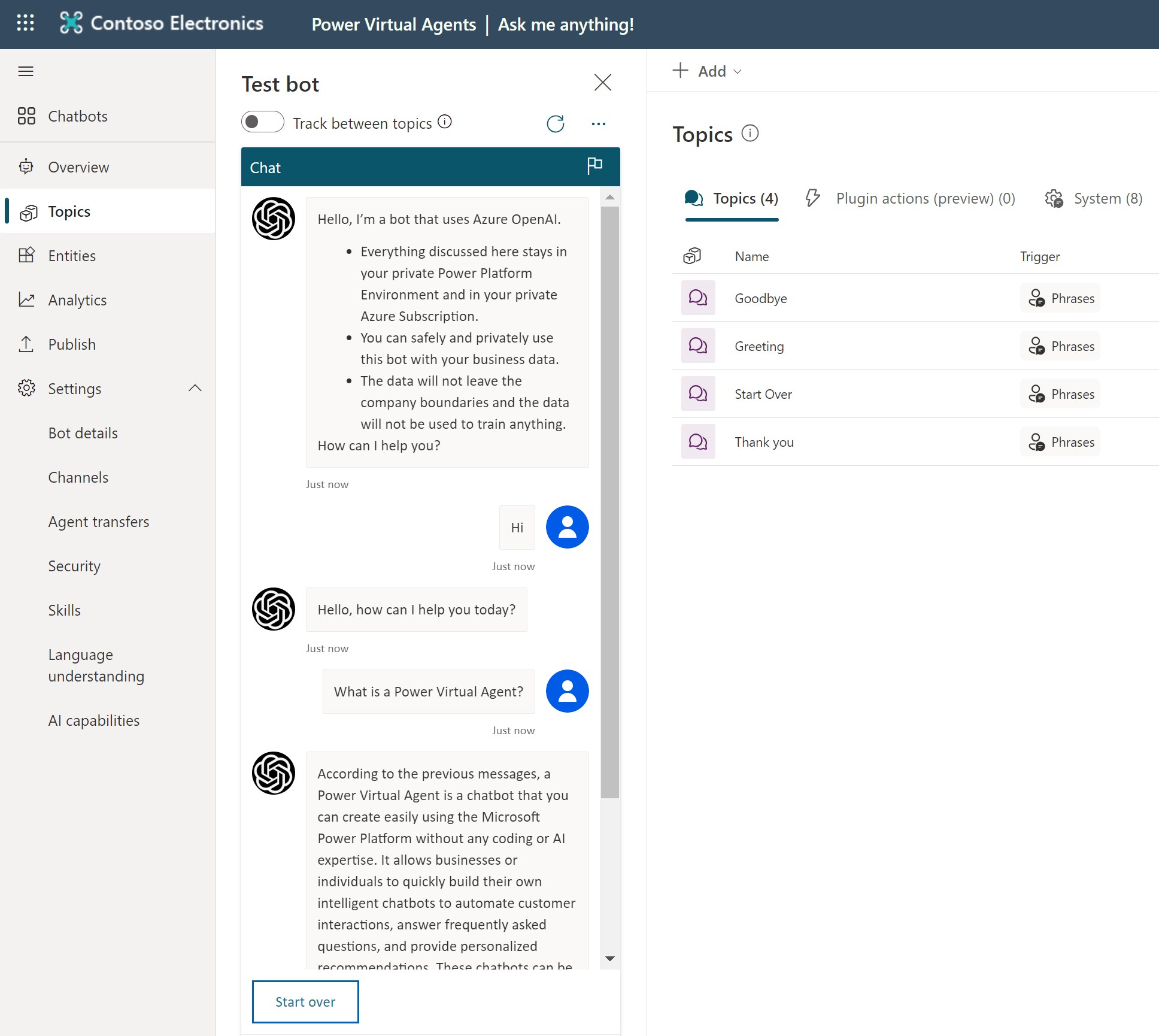
Task: Open Chatbots in the sidebar
Action: click(x=78, y=116)
